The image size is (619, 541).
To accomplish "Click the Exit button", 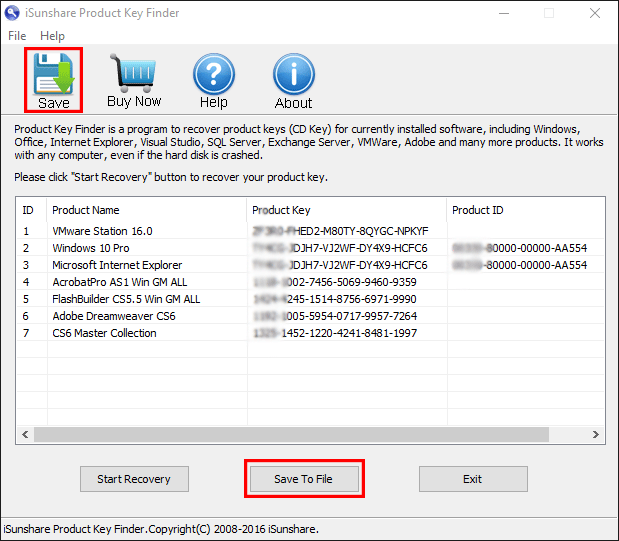I will tap(473, 479).
